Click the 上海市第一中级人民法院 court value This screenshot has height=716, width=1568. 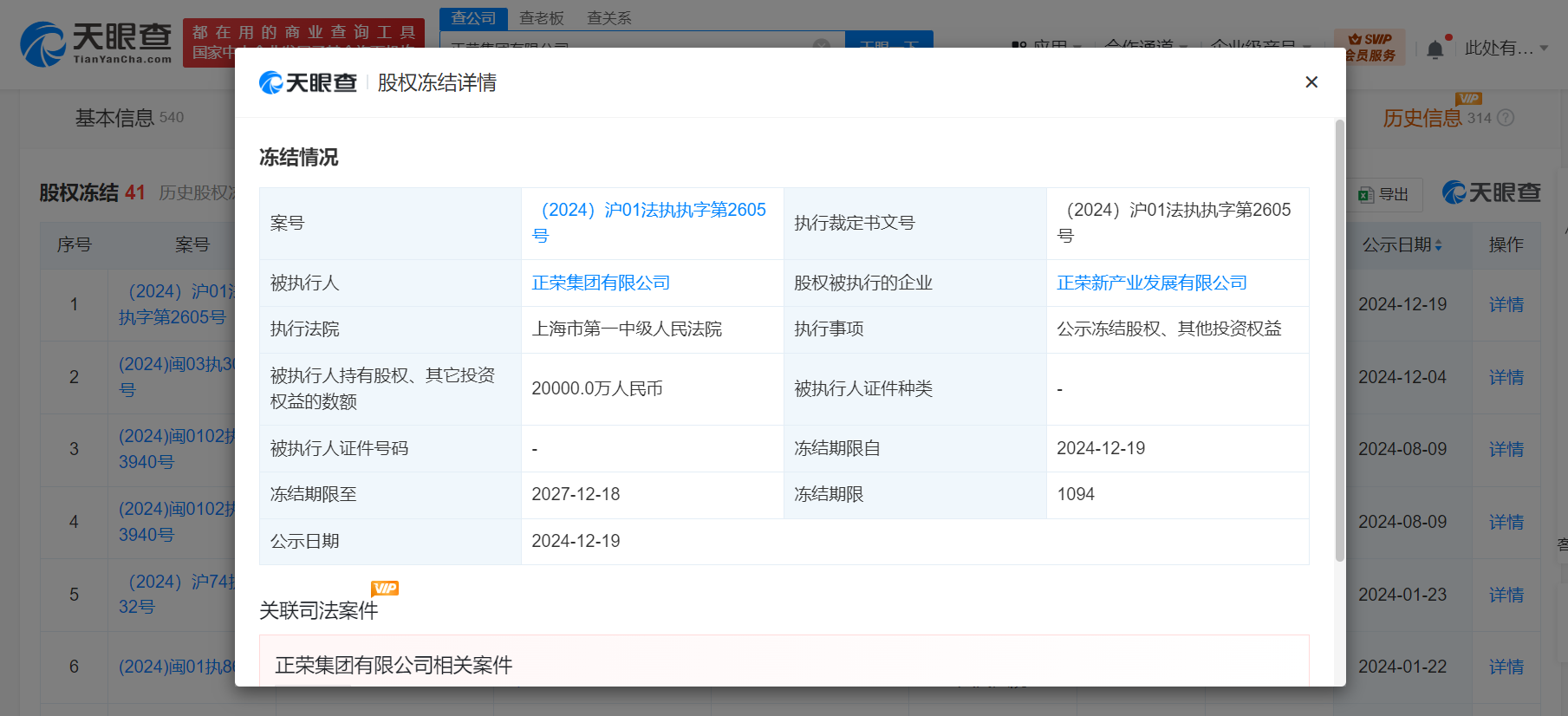coord(627,329)
